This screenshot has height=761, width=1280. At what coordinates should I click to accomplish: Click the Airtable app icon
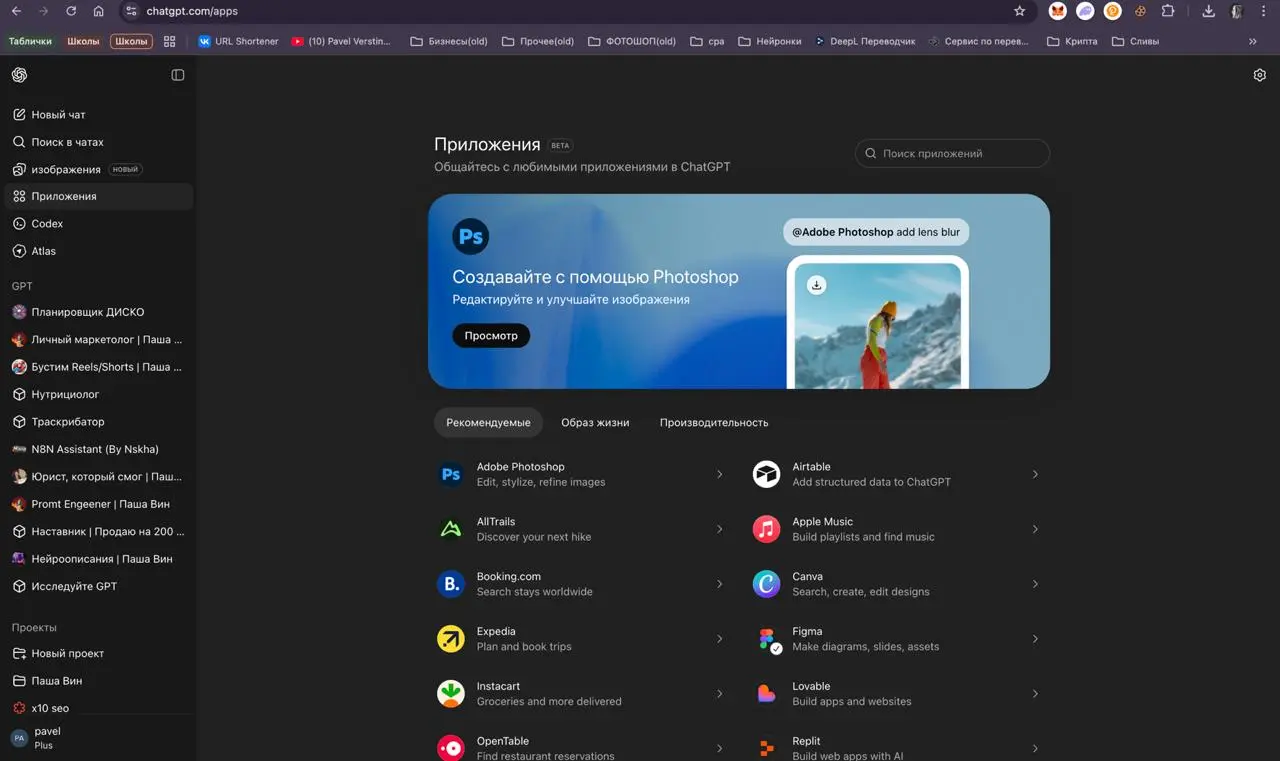[766, 474]
